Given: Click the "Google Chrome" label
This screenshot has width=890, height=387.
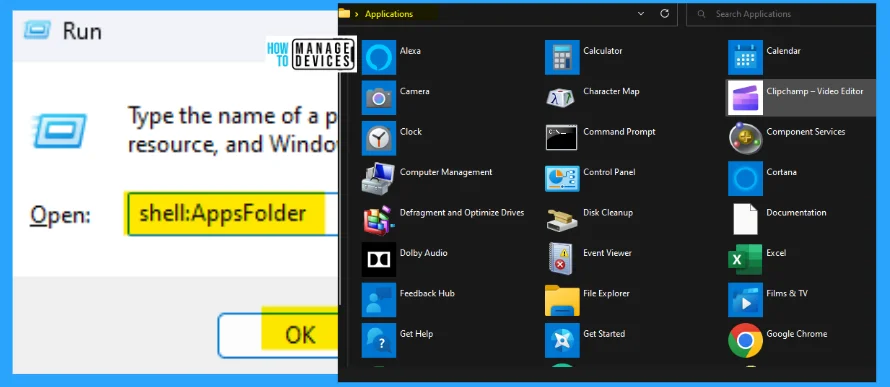Looking at the screenshot, I should [x=796, y=334].
